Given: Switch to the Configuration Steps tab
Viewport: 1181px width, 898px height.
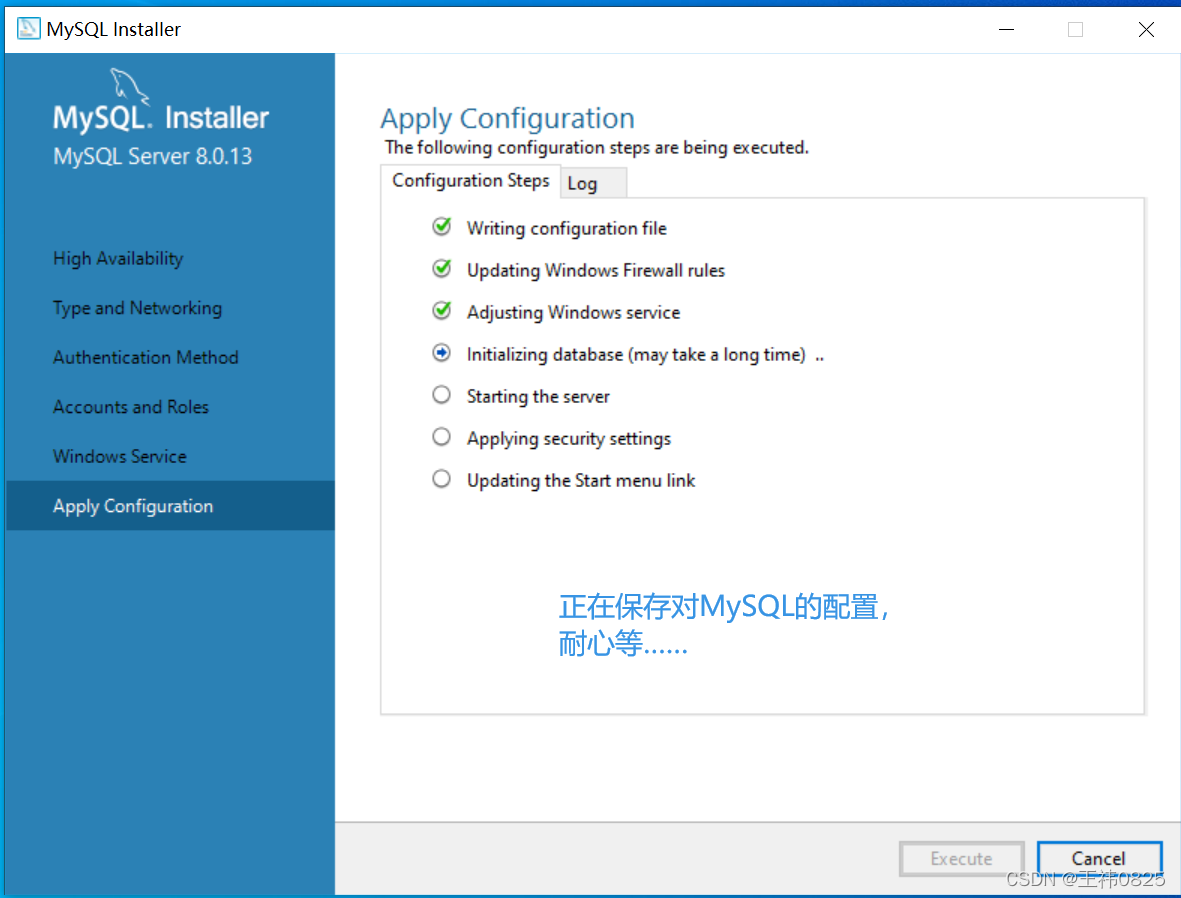Looking at the screenshot, I should coord(471,182).
